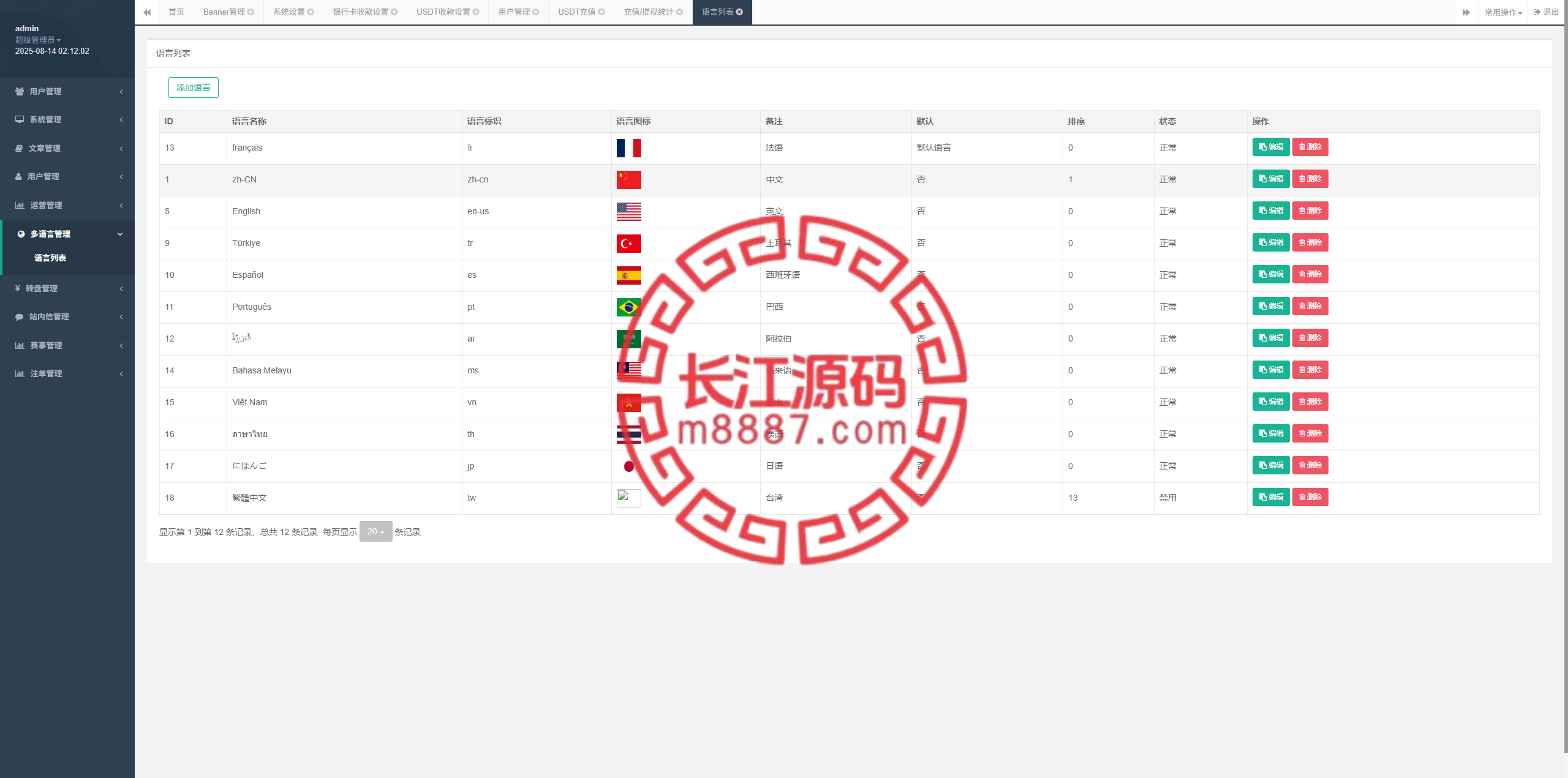Click the page vertical scrollbar
1568x778 pixels.
(1566, 376)
